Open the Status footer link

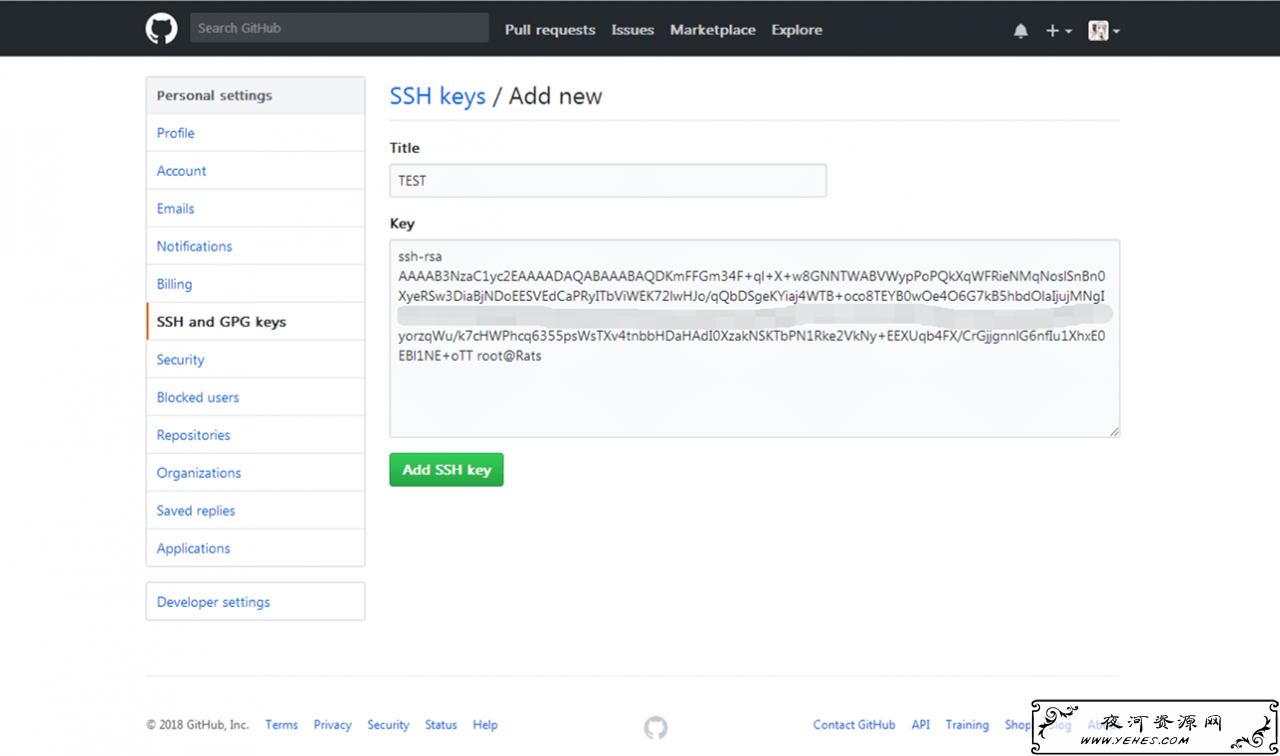tap(441, 725)
